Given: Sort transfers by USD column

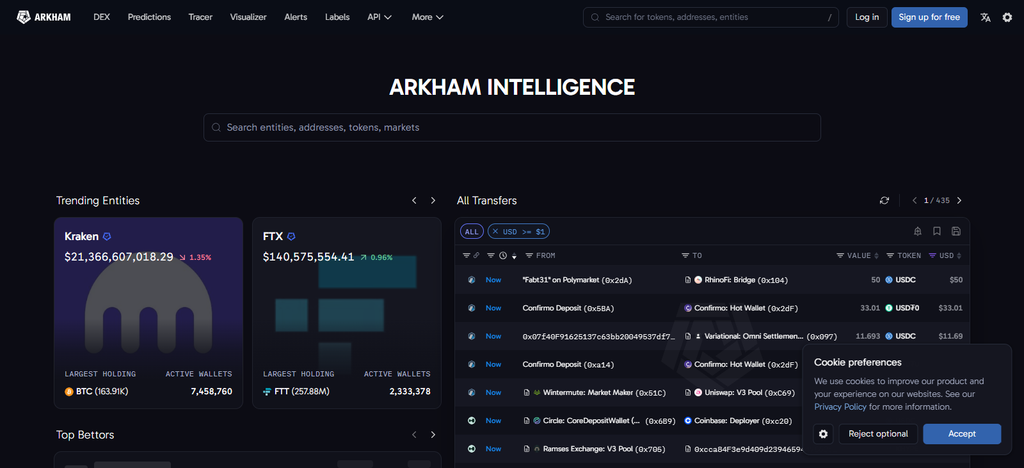Looking at the screenshot, I should click(959, 255).
